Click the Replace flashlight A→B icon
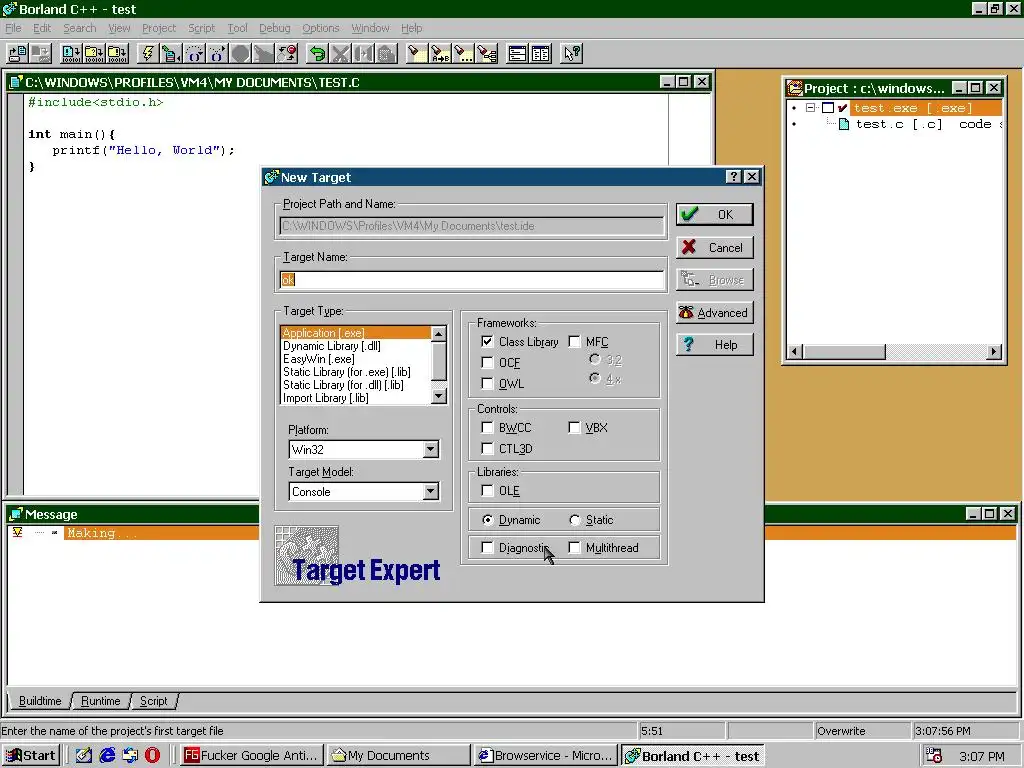Screen dimensions: 1024x768 pos(440,54)
